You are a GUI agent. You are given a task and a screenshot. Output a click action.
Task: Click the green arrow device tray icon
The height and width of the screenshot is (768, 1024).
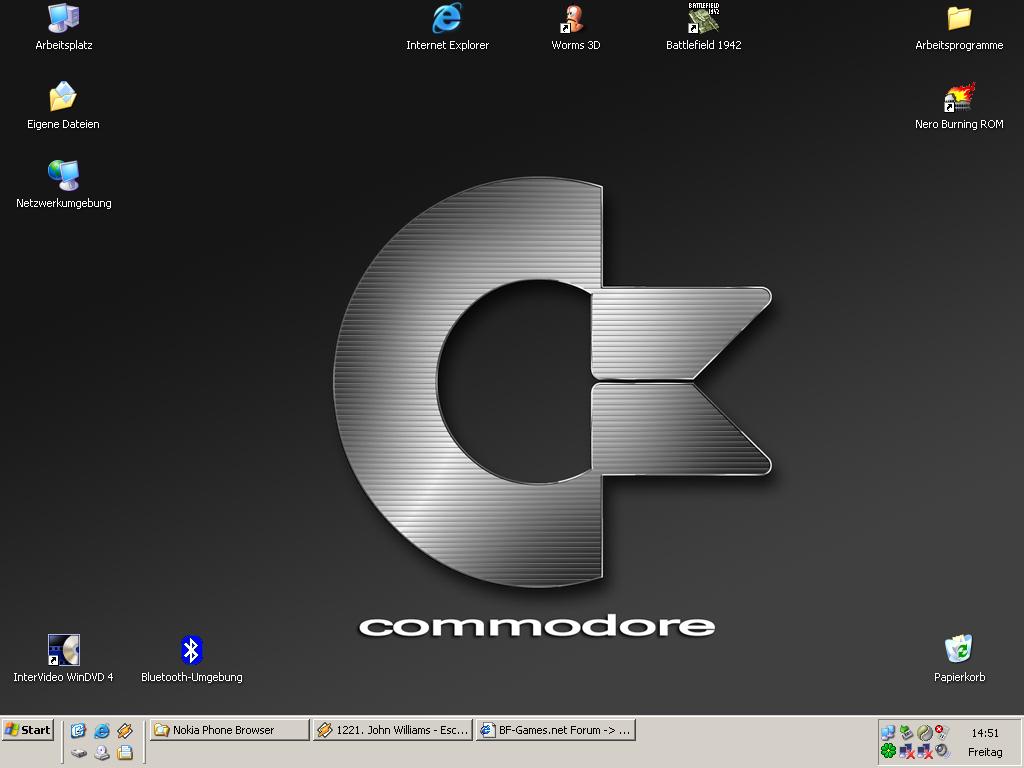click(x=906, y=732)
